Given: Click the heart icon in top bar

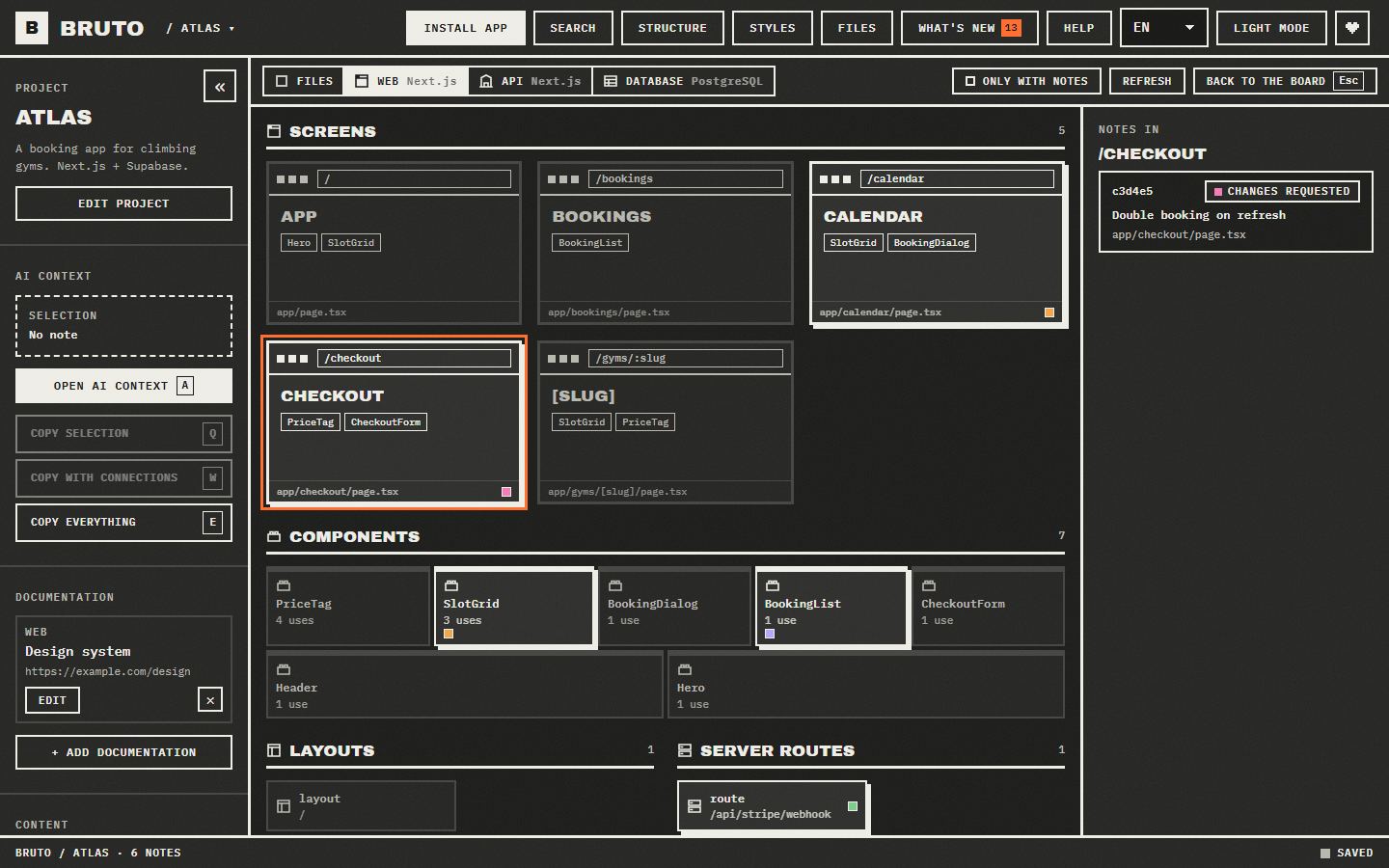Looking at the screenshot, I should pos(1352,28).
